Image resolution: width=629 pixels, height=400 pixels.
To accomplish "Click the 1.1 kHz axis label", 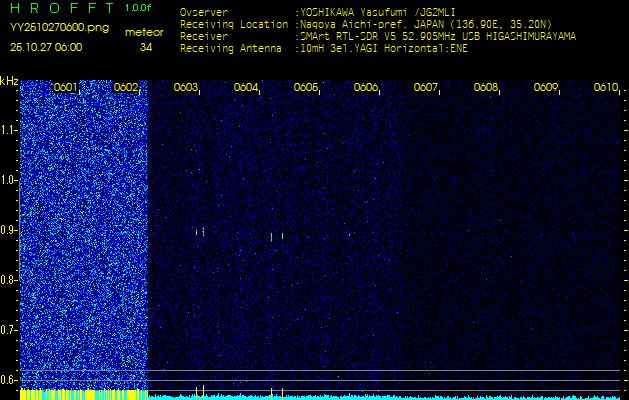I will [x=8, y=130].
